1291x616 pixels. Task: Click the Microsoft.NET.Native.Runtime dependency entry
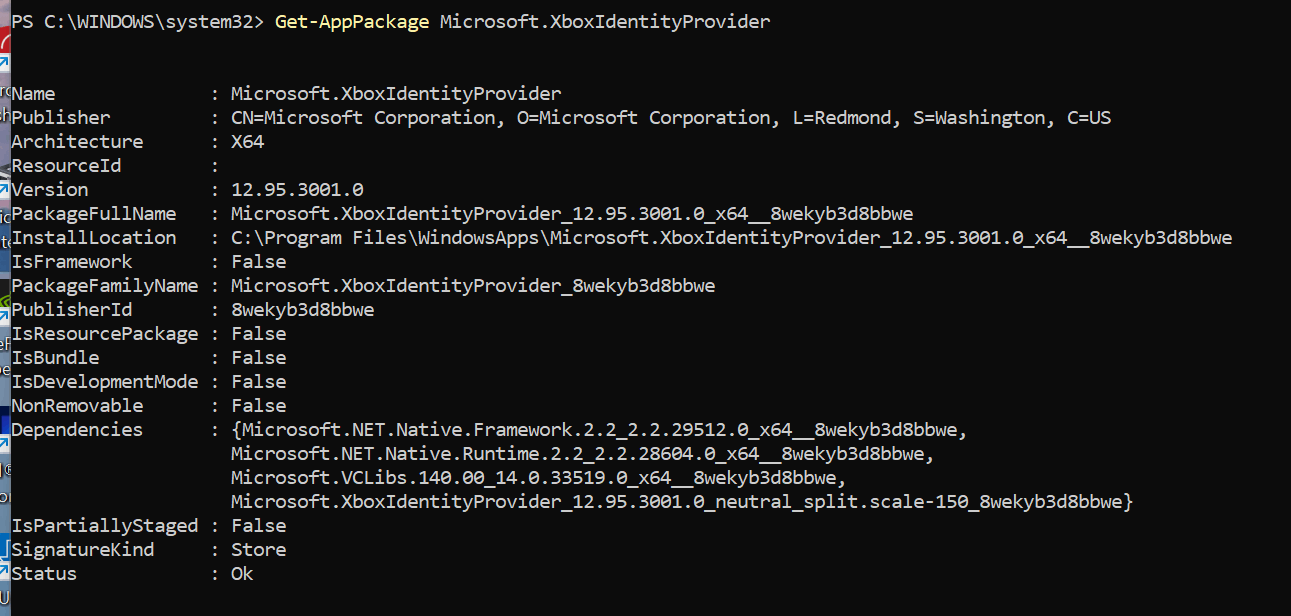tap(582, 454)
